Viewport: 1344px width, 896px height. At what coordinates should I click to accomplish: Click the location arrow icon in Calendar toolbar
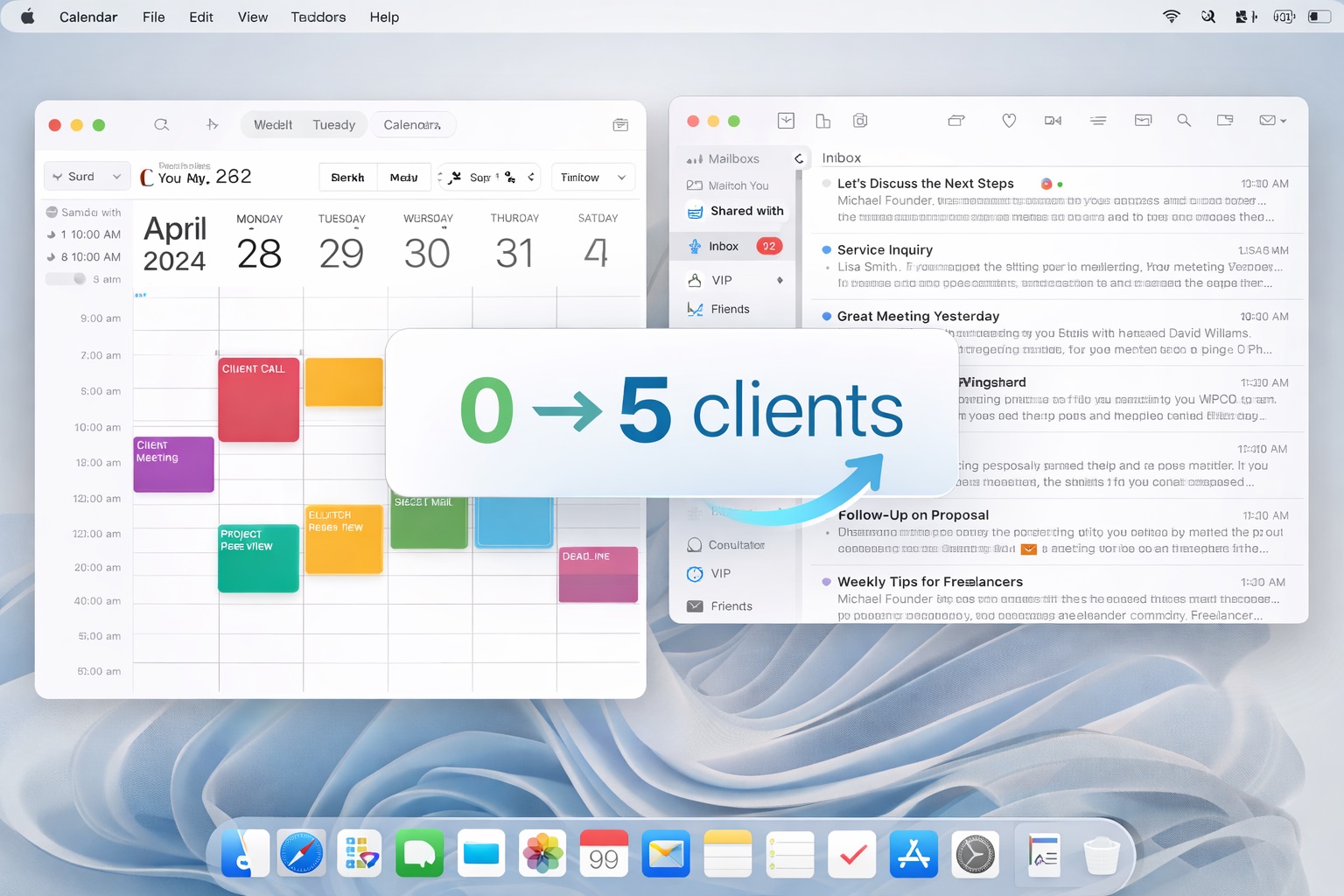[212, 124]
